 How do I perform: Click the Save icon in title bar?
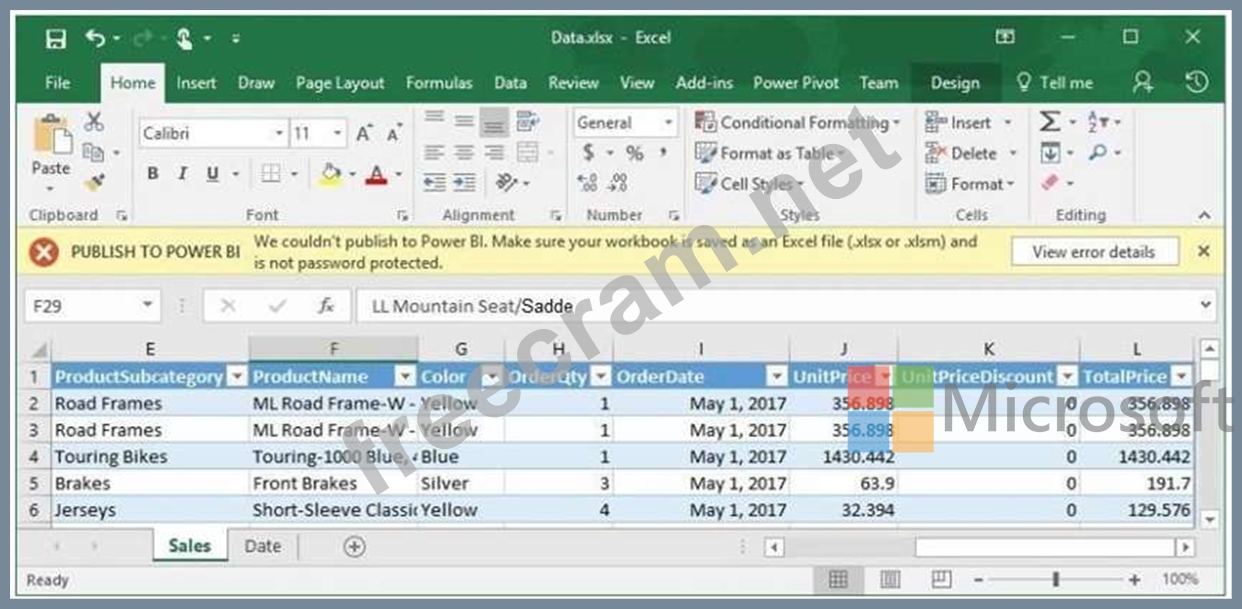coord(56,38)
